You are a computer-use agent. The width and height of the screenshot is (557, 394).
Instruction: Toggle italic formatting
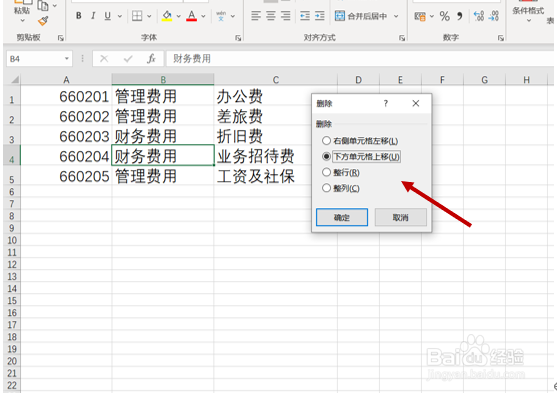93,16
